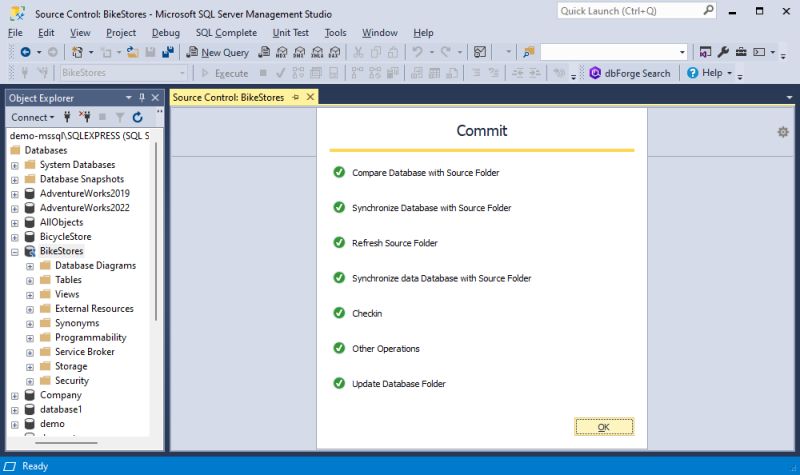Open dbForge Search
Screen dimensions: 800x475
[x=630, y=73]
